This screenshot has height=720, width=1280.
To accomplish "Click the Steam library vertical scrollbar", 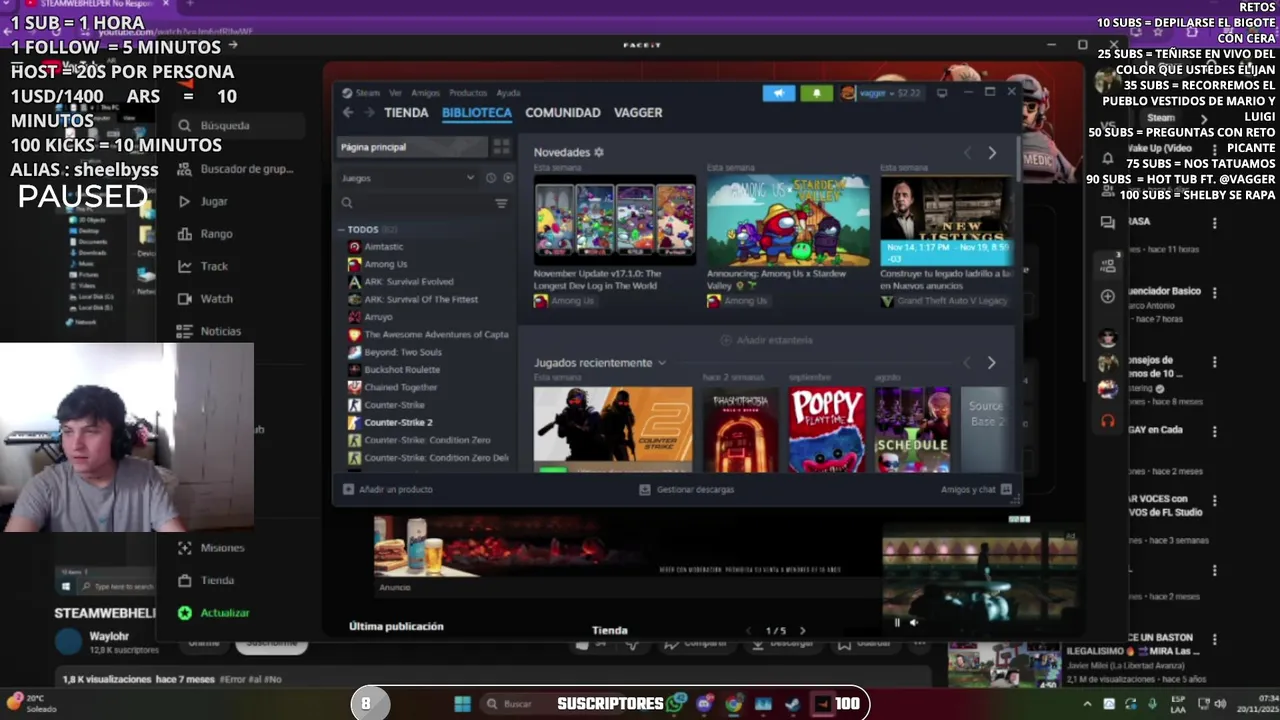I will [x=1018, y=160].
